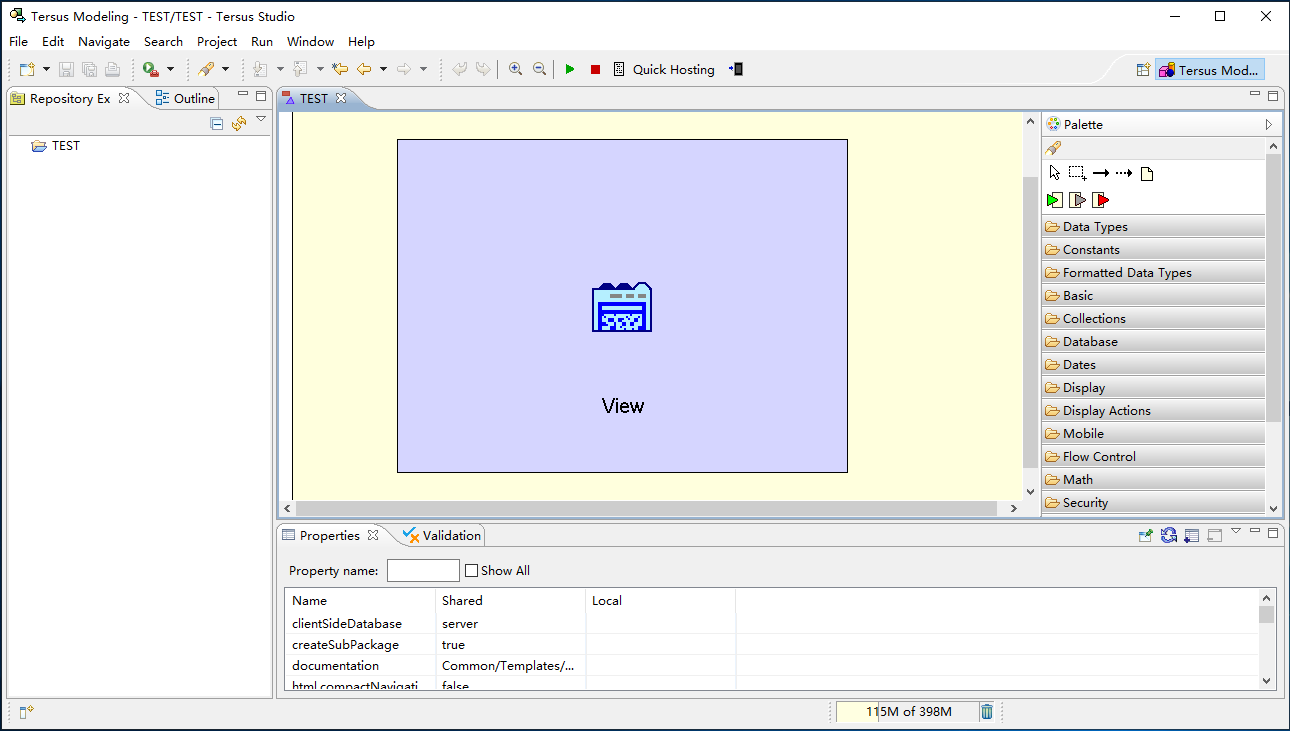The image size is (1290, 731).
Task: Select the arrow Select tool in palette
Action: (x=1055, y=173)
